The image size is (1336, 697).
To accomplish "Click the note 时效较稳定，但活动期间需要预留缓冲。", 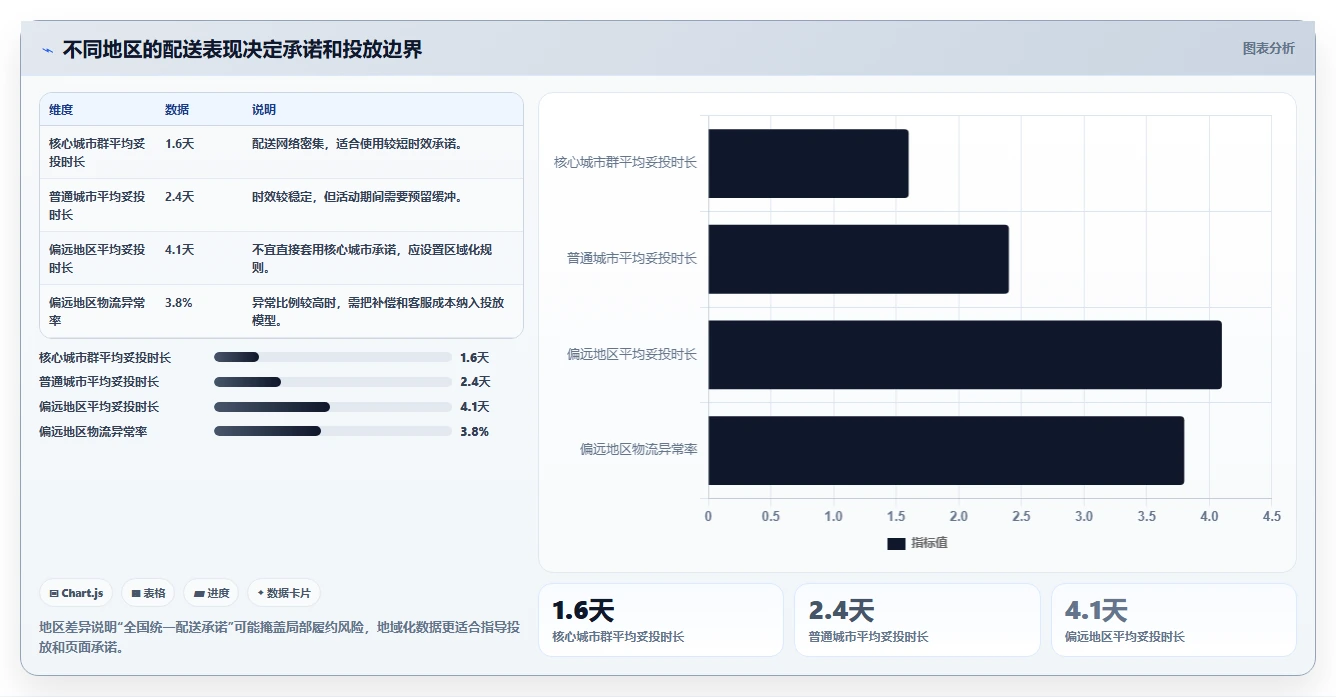I will tap(356, 197).
